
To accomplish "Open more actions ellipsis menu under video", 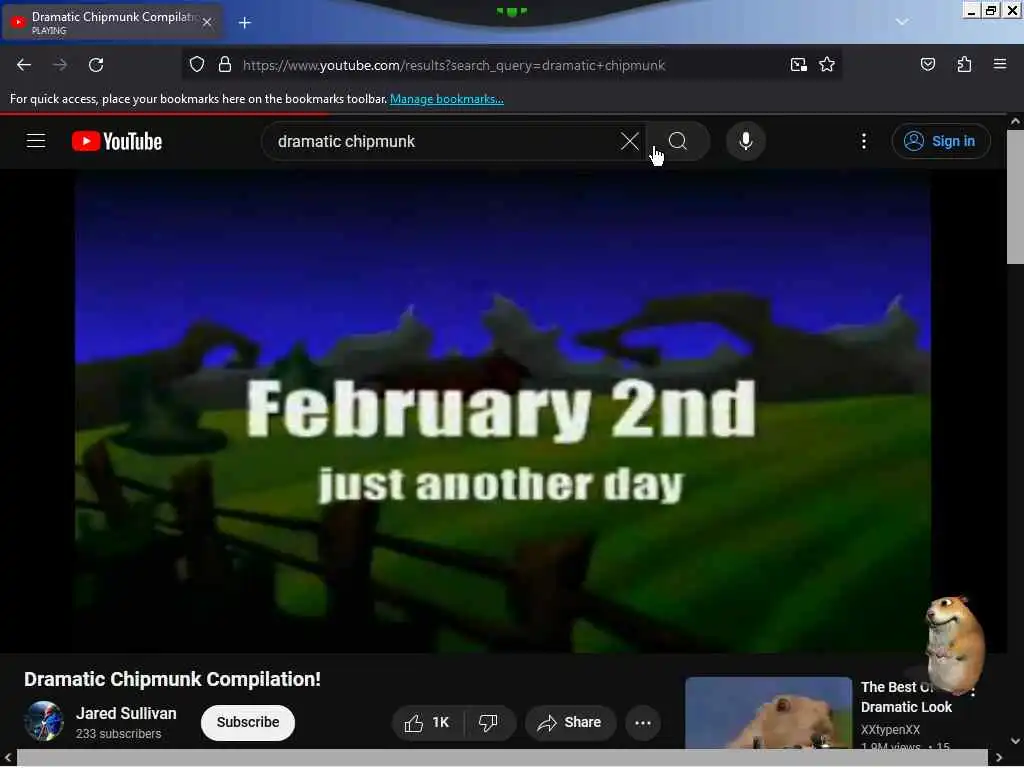I will pos(643,722).
